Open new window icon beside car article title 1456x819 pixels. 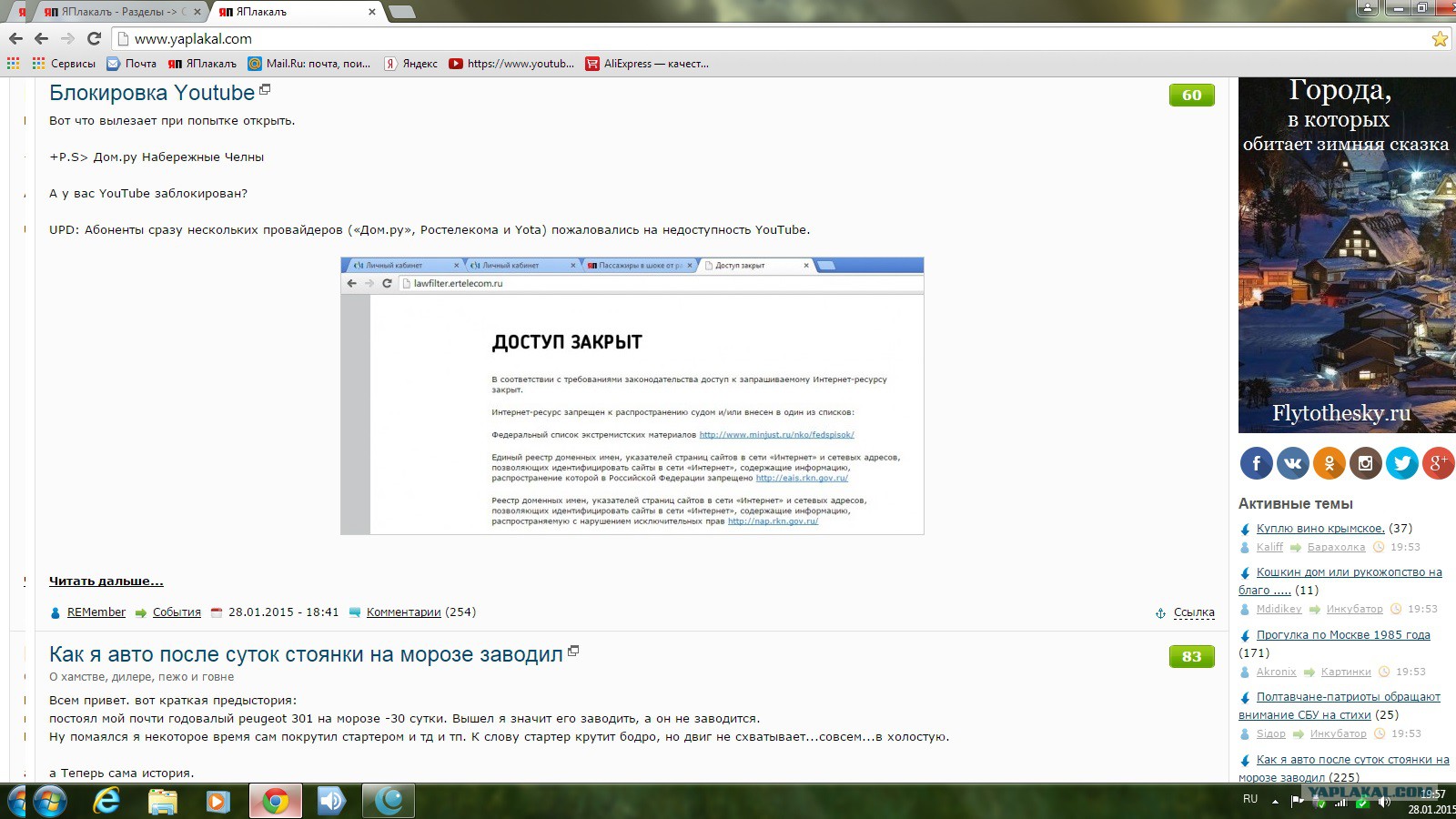tap(573, 651)
